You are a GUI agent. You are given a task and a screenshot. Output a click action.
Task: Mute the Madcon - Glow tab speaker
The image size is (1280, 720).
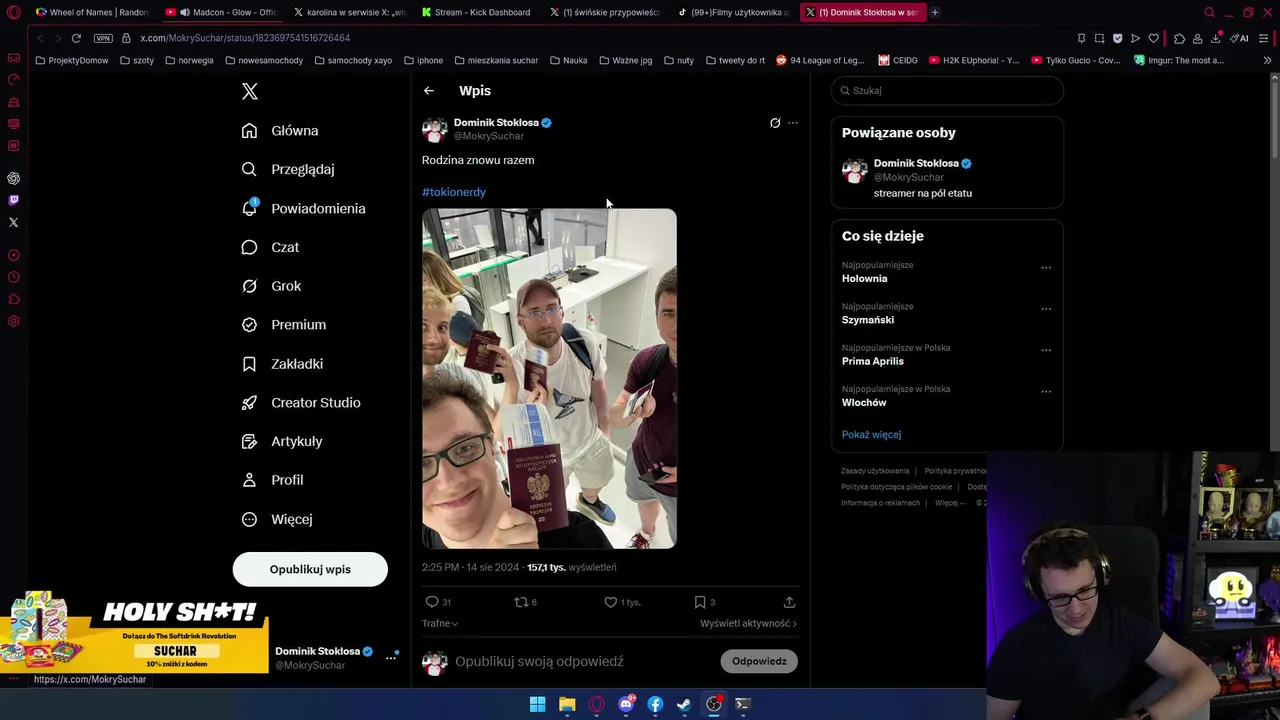185,12
